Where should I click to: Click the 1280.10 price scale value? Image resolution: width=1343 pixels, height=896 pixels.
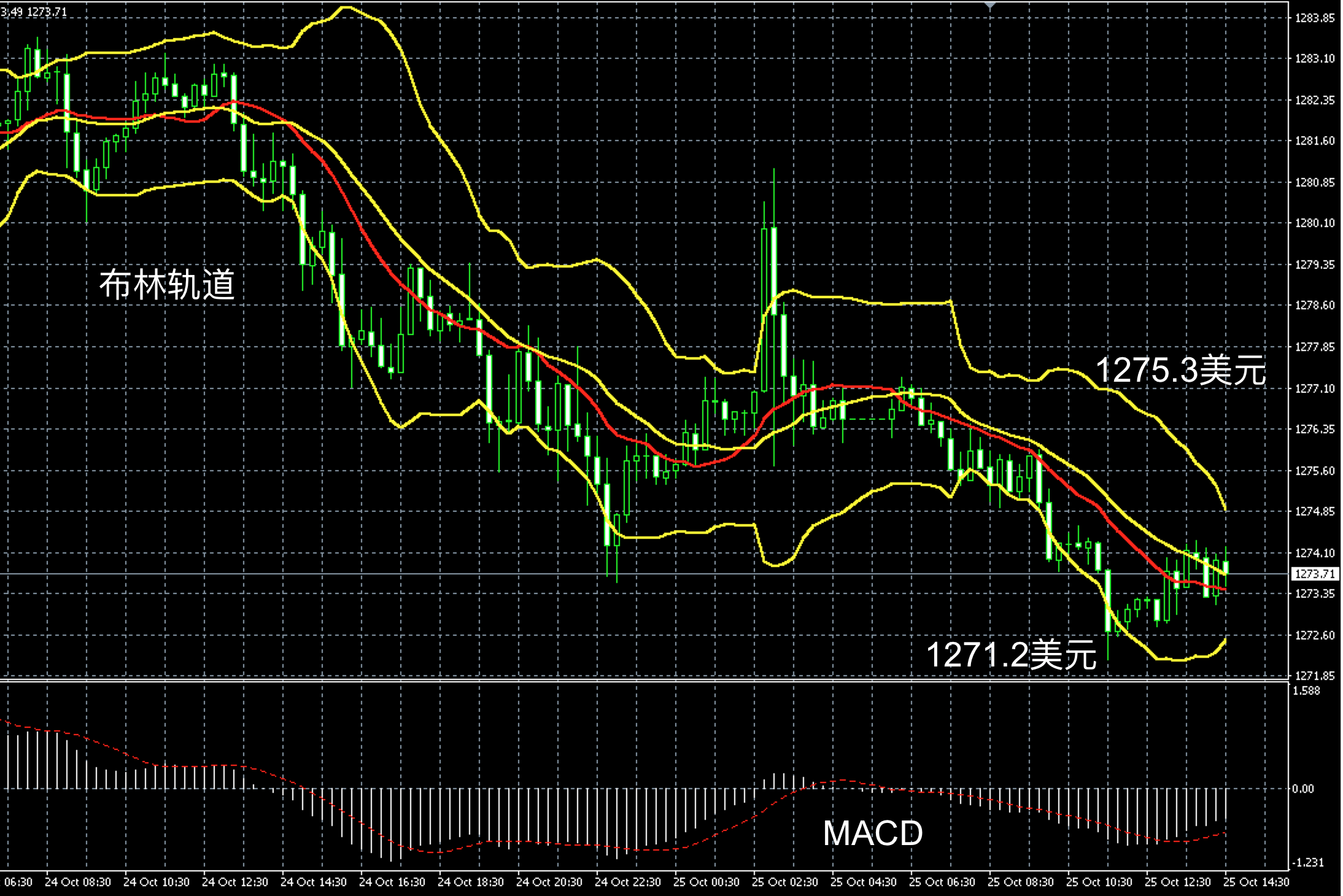tap(1314, 223)
